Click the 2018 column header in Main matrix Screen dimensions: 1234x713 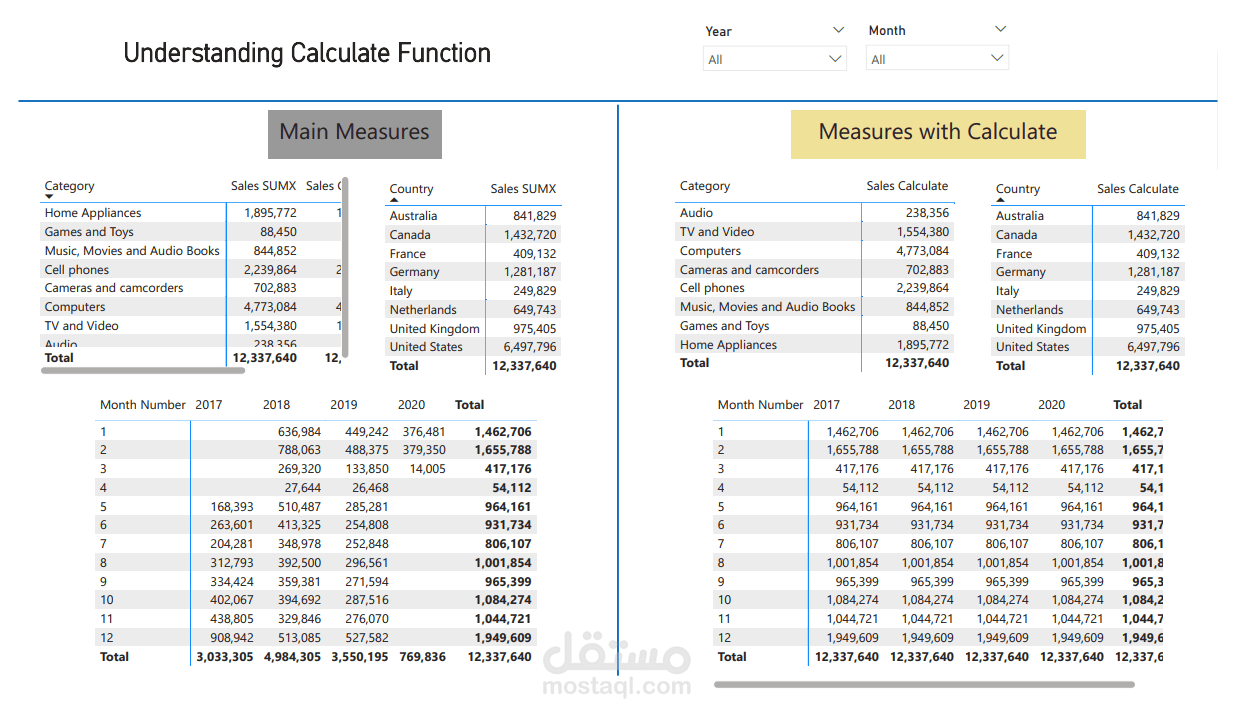pos(277,405)
